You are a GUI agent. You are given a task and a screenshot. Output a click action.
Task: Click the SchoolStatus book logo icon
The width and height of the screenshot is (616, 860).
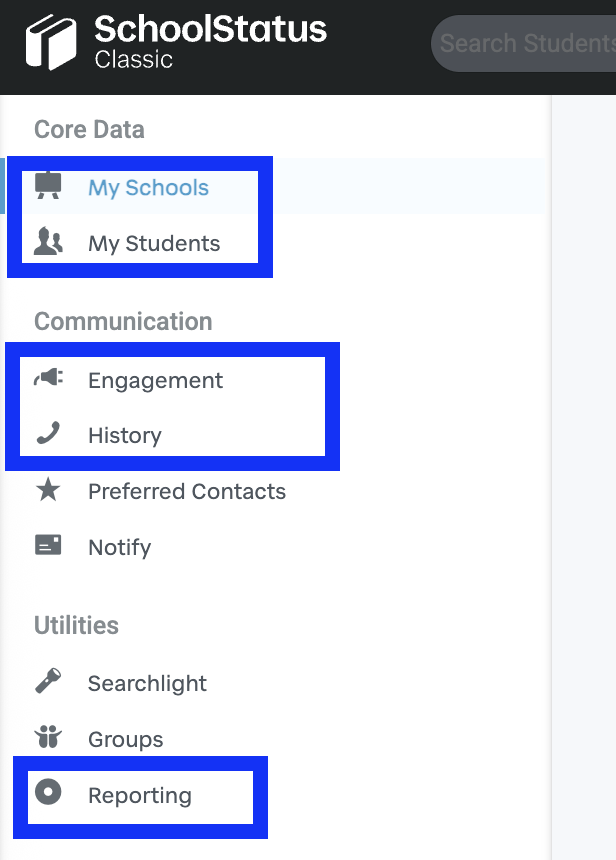click(52, 44)
